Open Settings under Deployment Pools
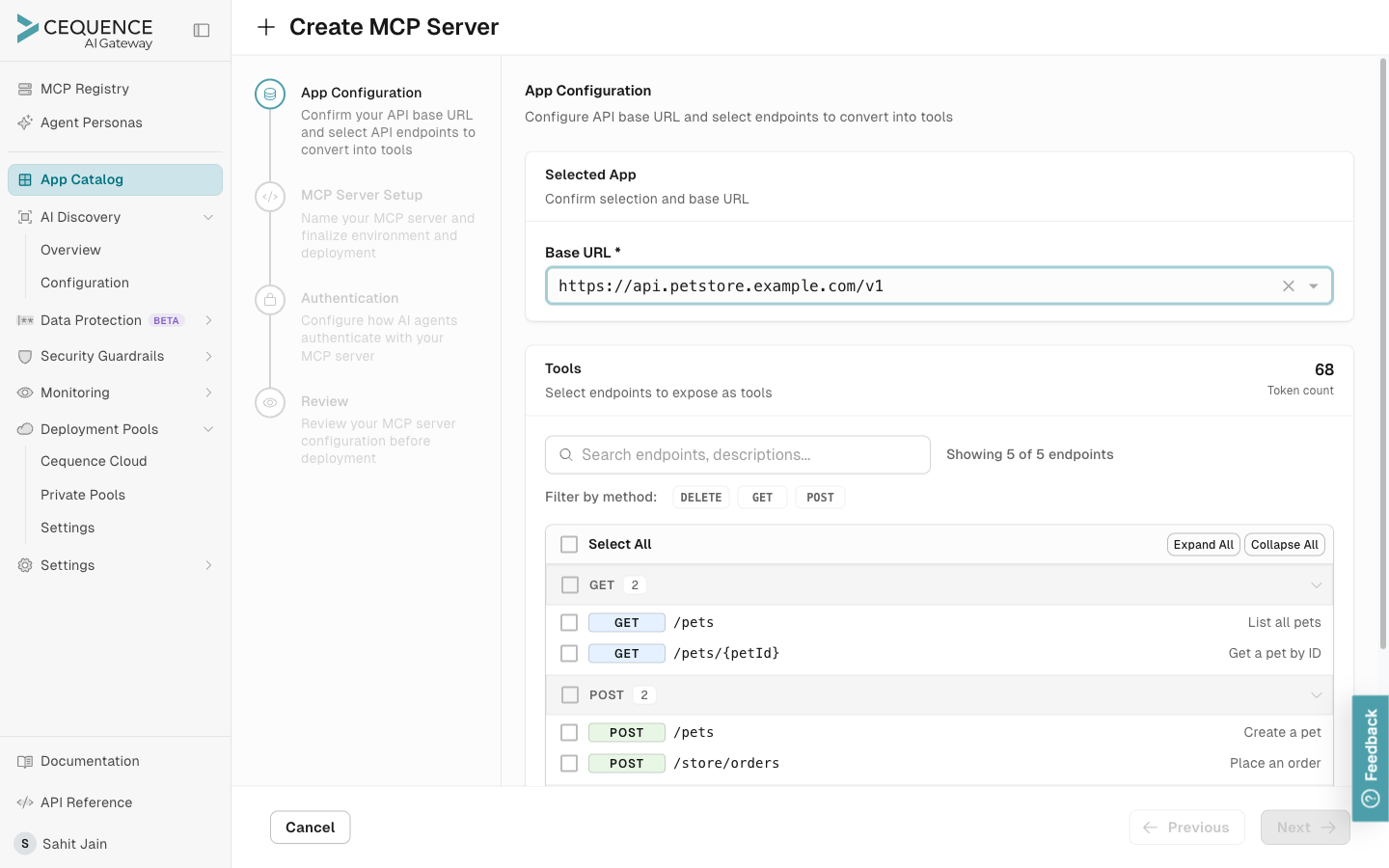1389x868 pixels. coord(68,528)
